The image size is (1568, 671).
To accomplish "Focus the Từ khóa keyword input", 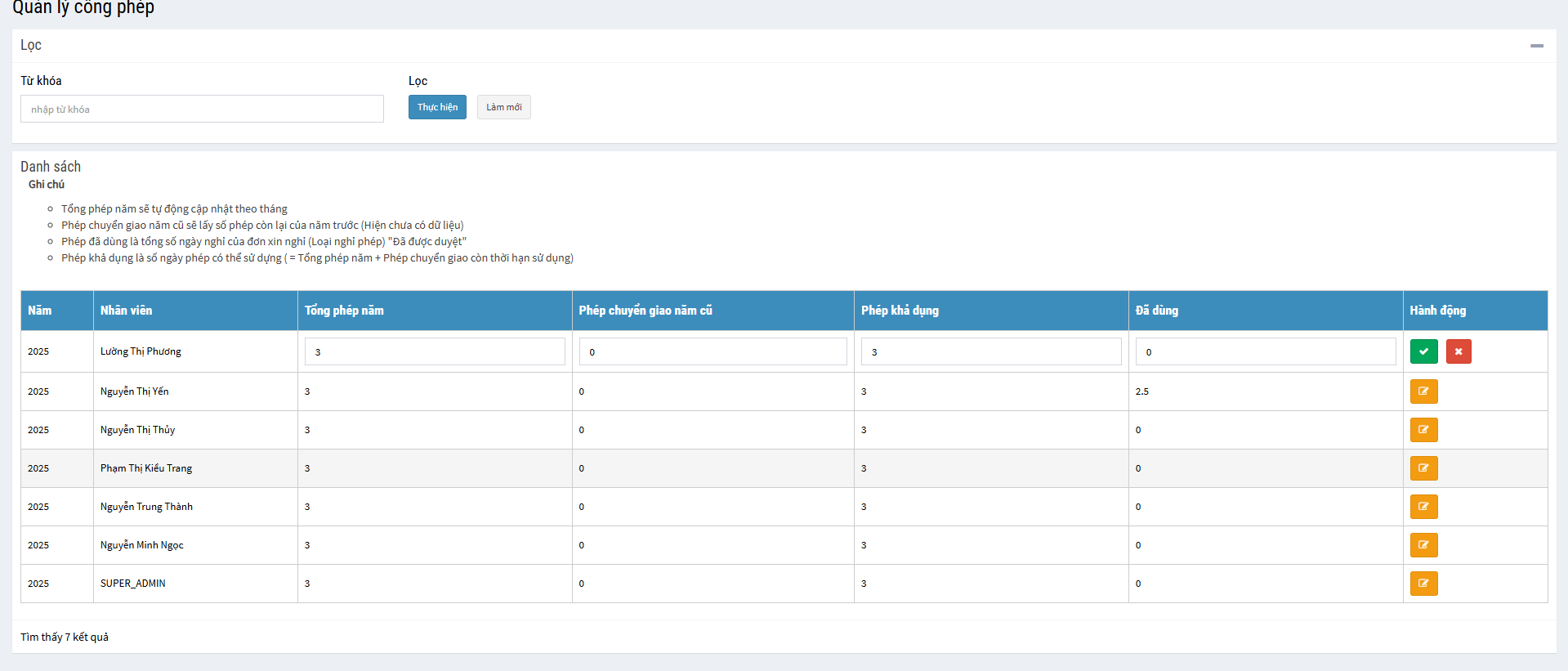I will [202, 109].
